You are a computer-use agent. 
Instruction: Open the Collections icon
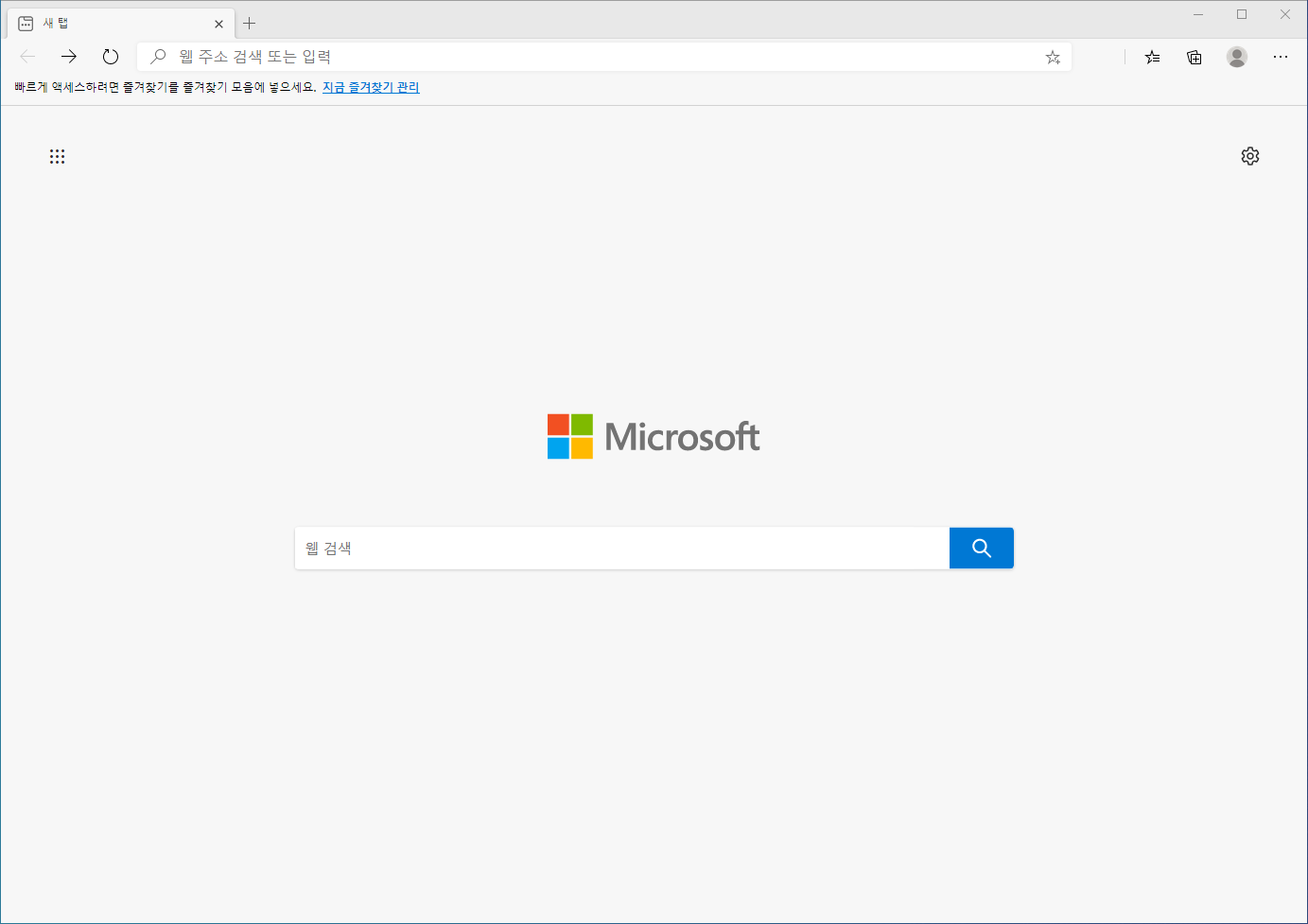[1195, 57]
